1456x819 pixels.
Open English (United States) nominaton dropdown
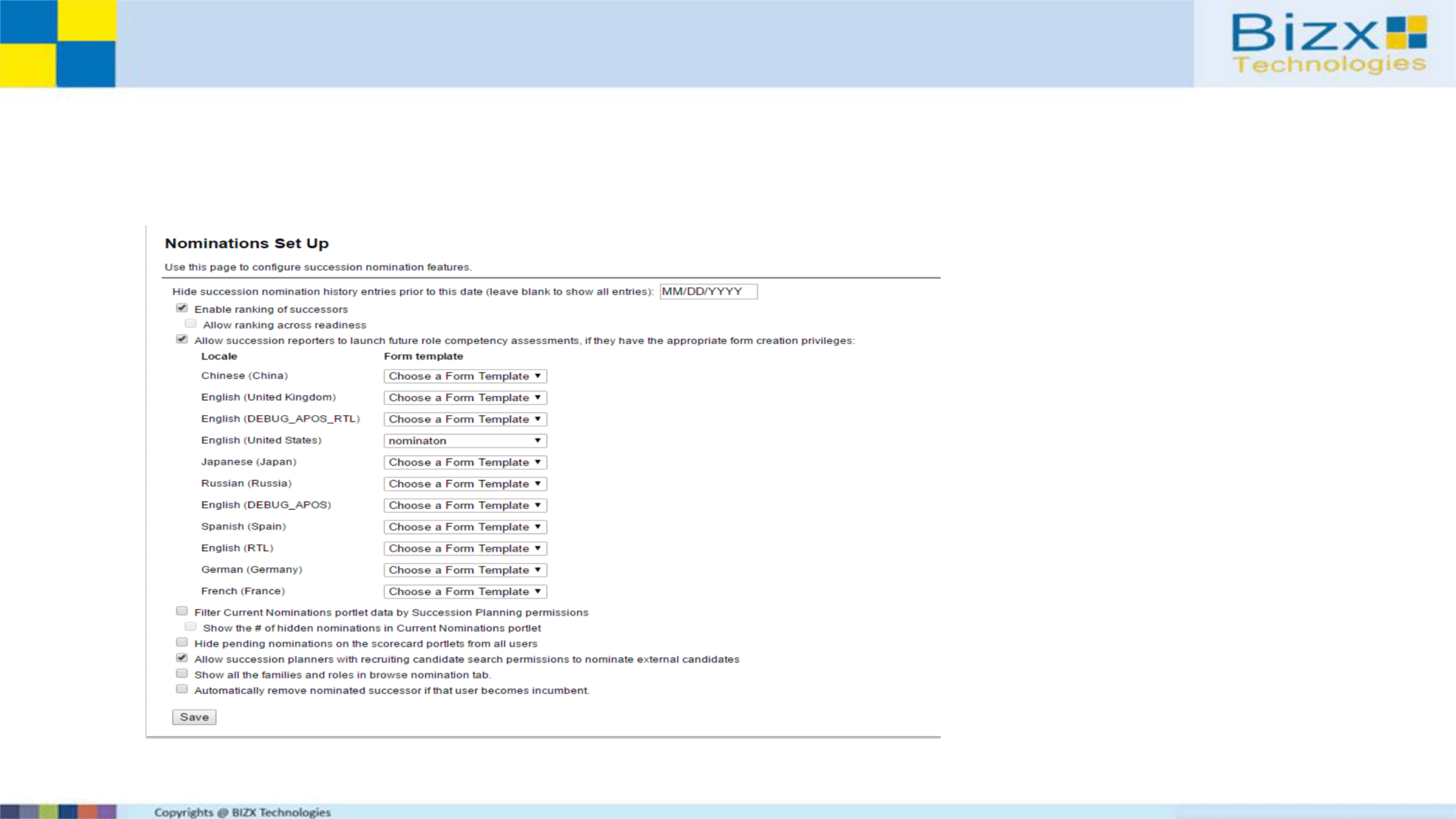[465, 441]
